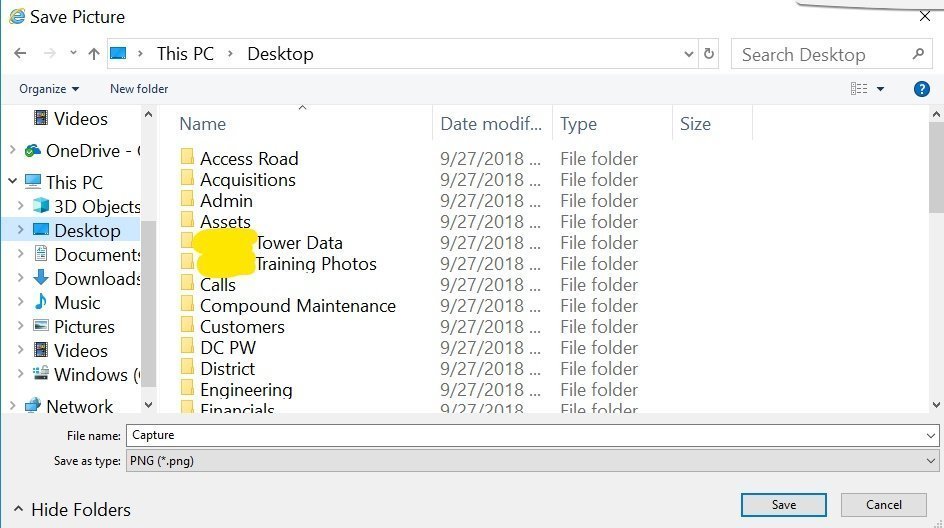Select the 'Engineering' folder
This screenshot has height=528, width=944.
click(237, 390)
